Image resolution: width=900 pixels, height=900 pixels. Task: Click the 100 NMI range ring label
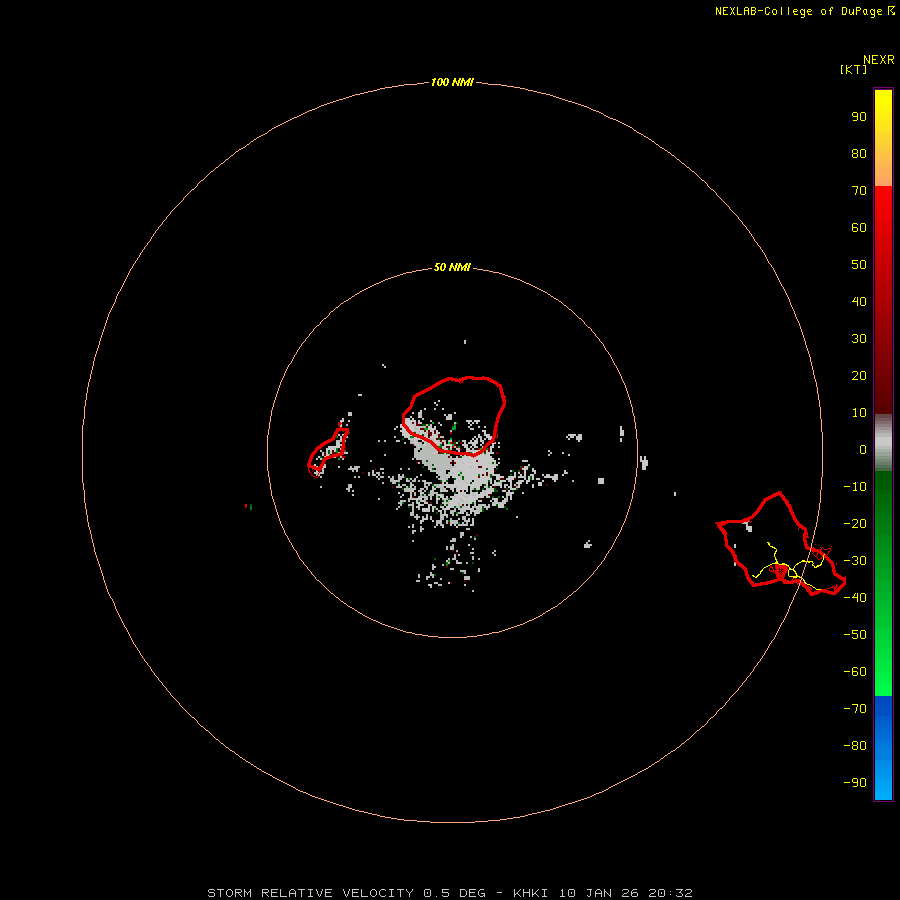coord(452,83)
